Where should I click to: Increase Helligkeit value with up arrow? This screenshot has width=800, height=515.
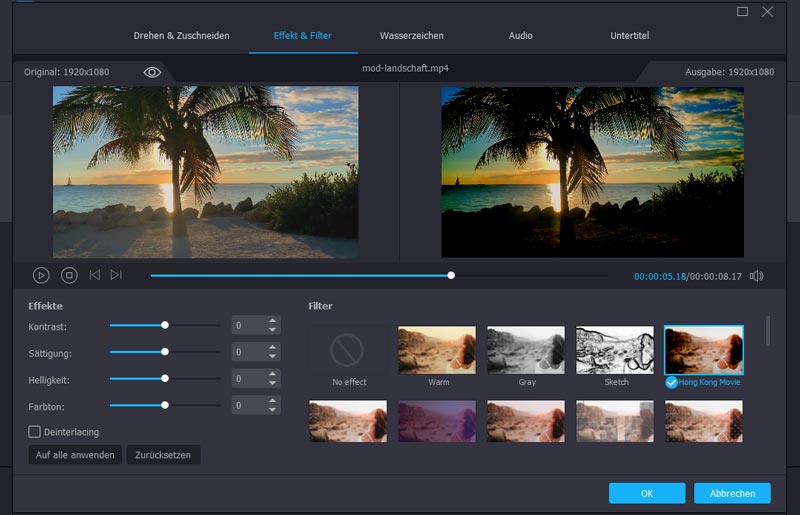(273, 374)
